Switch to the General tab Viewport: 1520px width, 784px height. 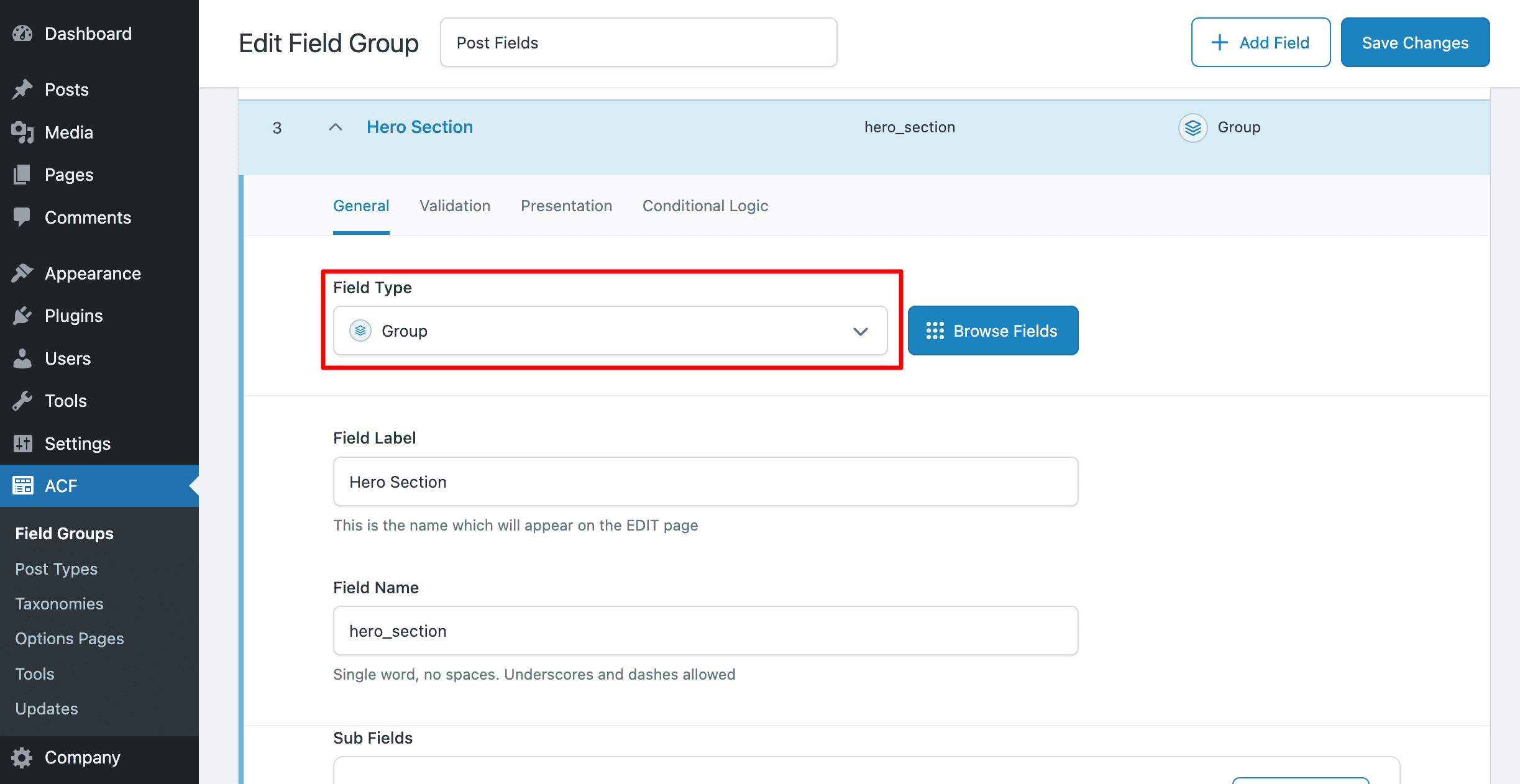click(x=361, y=206)
